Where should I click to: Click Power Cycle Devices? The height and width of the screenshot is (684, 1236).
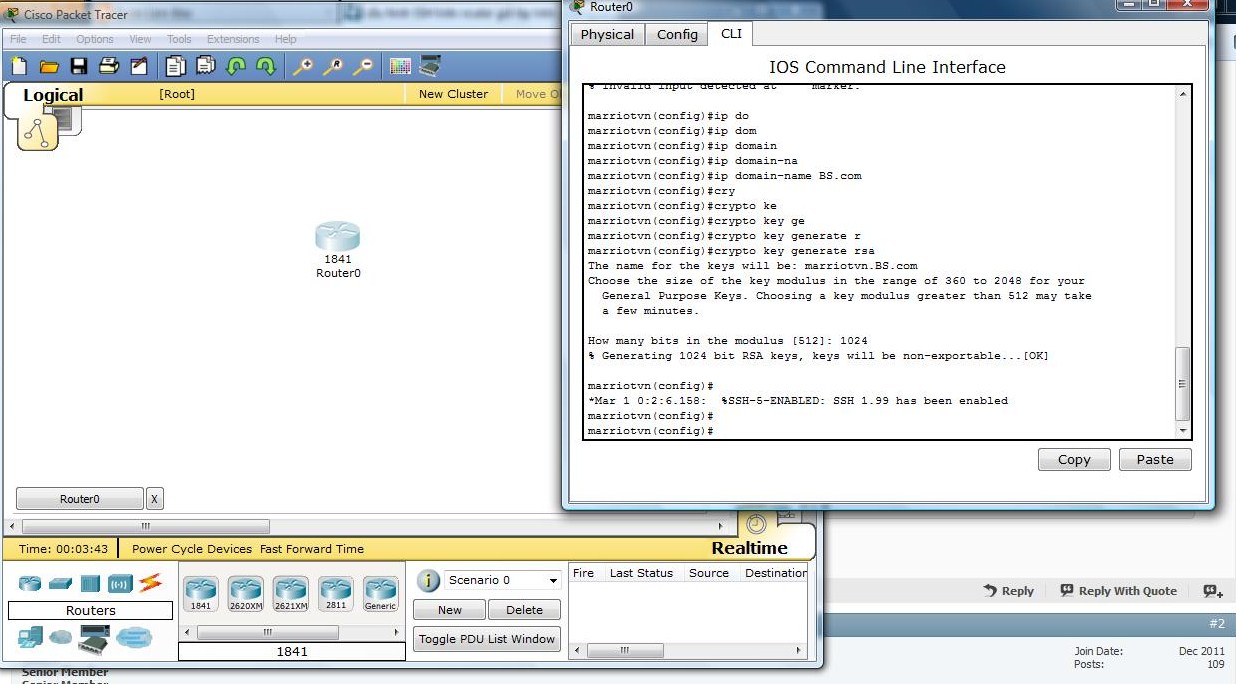193,549
